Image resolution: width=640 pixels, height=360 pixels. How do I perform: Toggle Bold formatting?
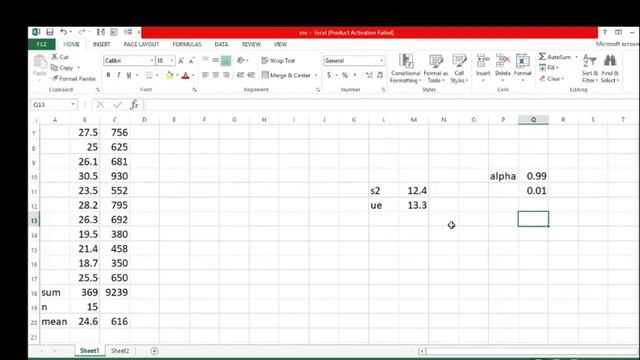pos(108,75)
